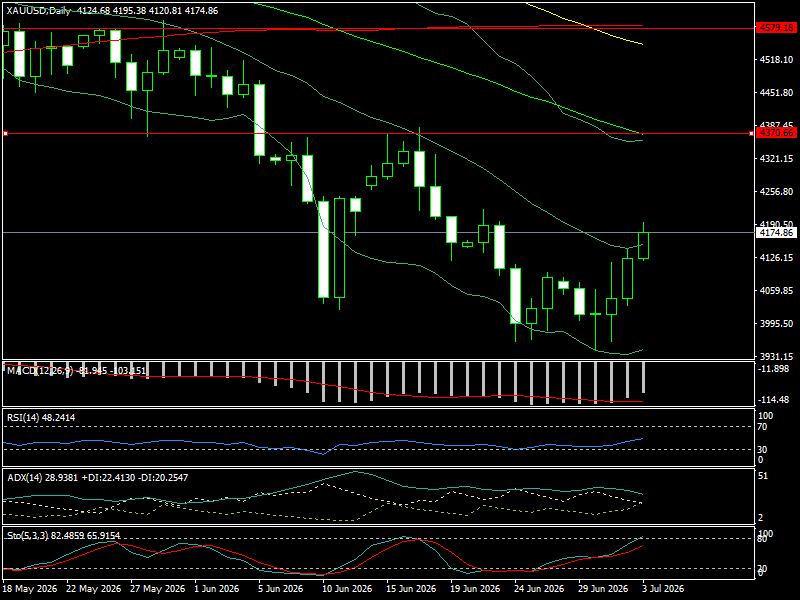Screen dimensions: 800x600
Task: Click the right-end handle of the 4370.66 line
Action: pos(751,134)
